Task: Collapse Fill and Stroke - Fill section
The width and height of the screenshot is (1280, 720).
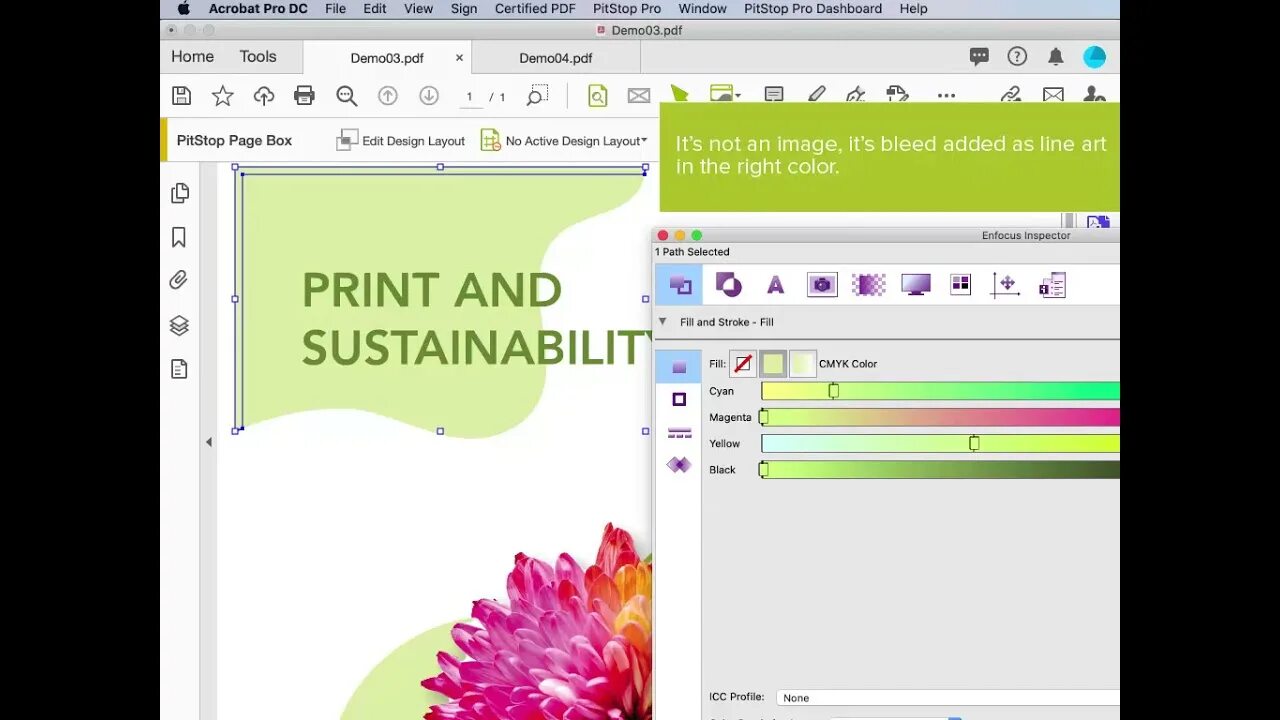Action: pyautogui.click(x=662, y=322)
